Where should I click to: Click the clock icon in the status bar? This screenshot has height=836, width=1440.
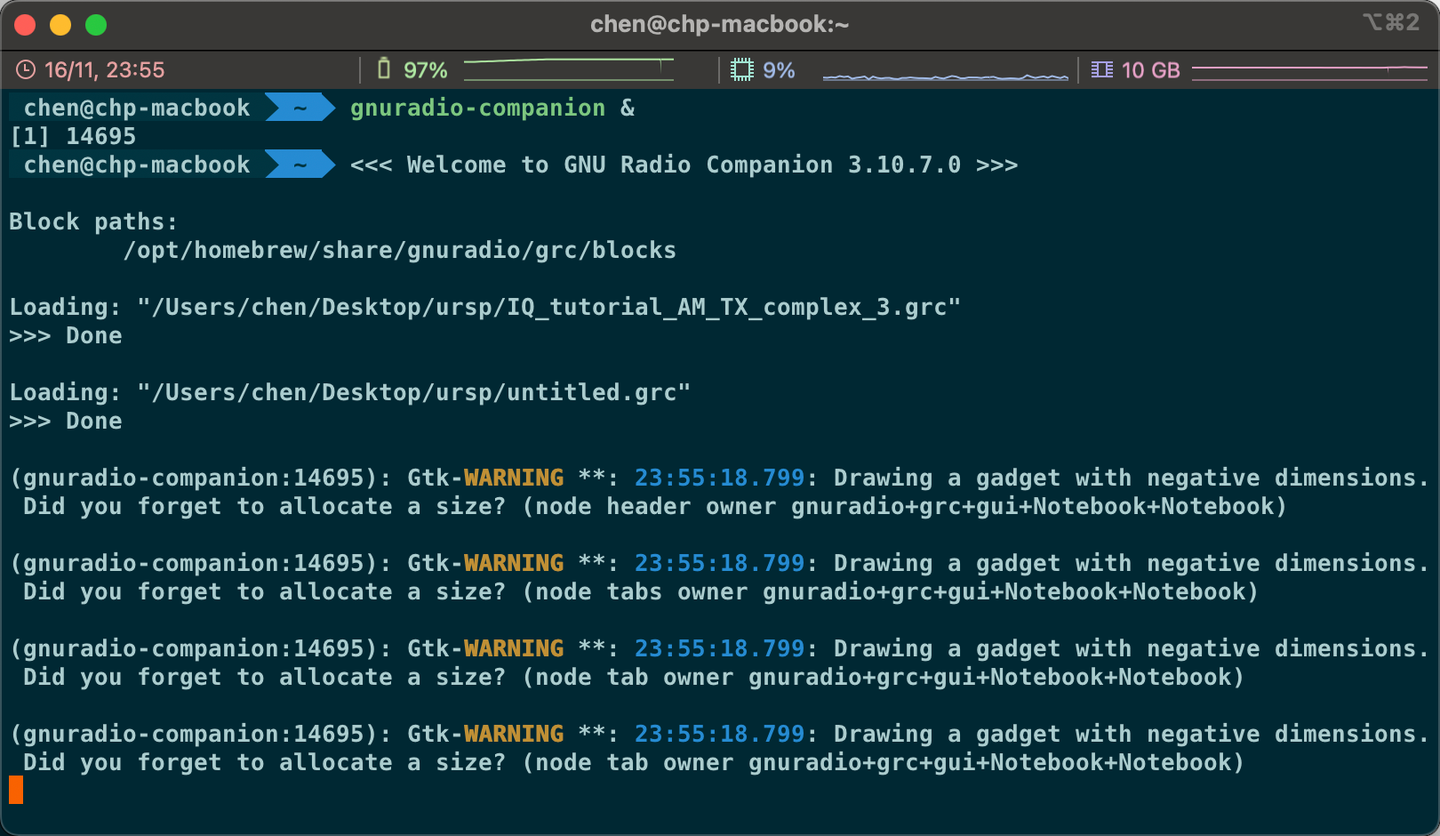(26, 70)
